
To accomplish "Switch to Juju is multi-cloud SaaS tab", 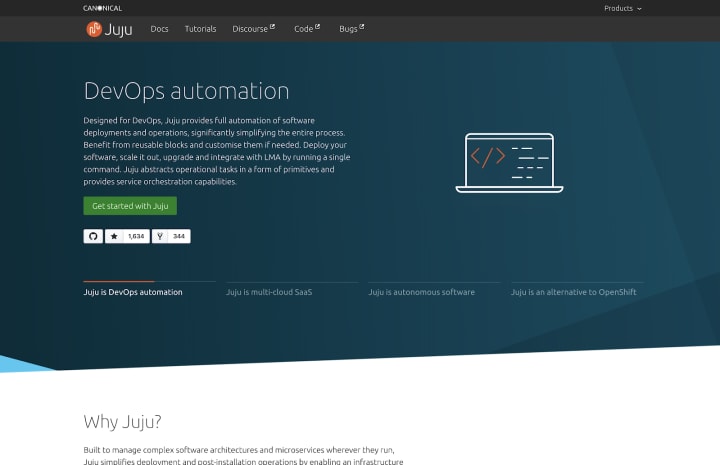I will click(x=269, y=292).
